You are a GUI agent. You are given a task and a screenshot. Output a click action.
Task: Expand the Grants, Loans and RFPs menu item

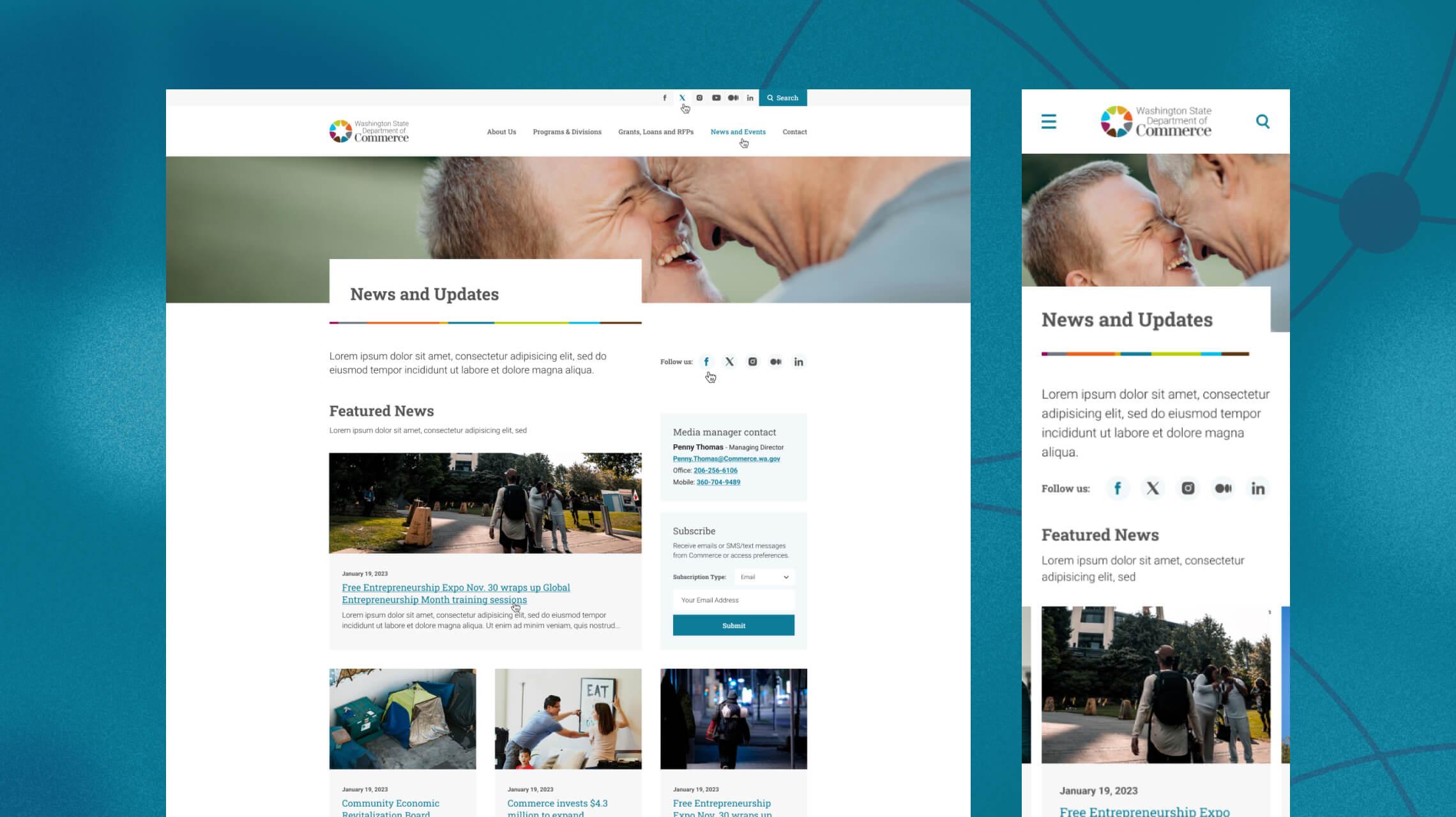point(655,132)
